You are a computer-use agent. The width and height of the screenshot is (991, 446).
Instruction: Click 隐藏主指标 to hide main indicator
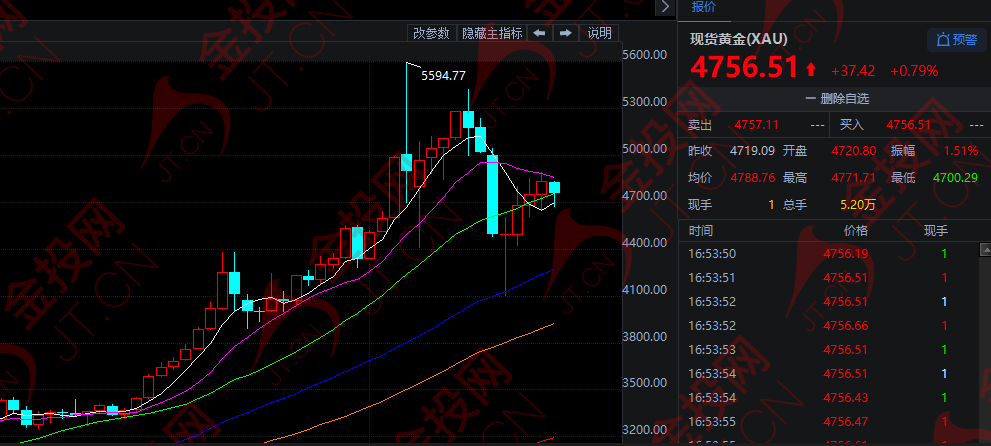click(x=492, y=33)
